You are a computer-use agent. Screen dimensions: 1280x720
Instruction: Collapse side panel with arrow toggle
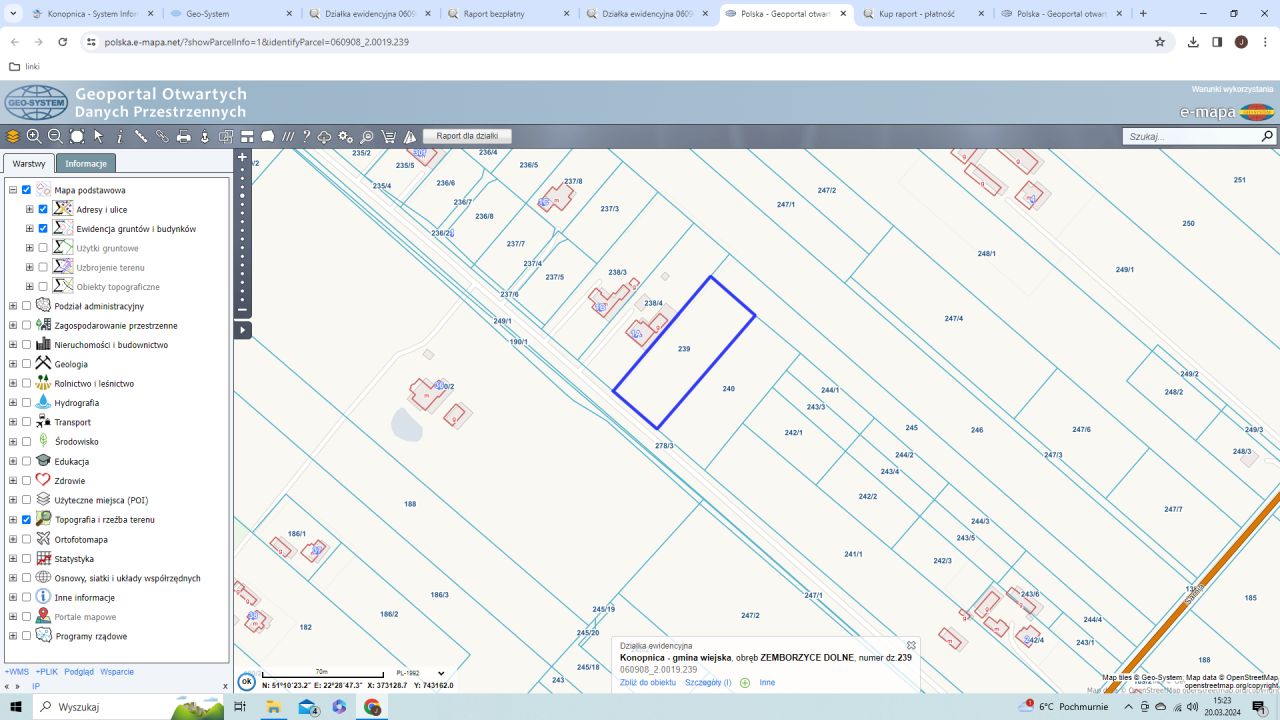pos(242,329)
